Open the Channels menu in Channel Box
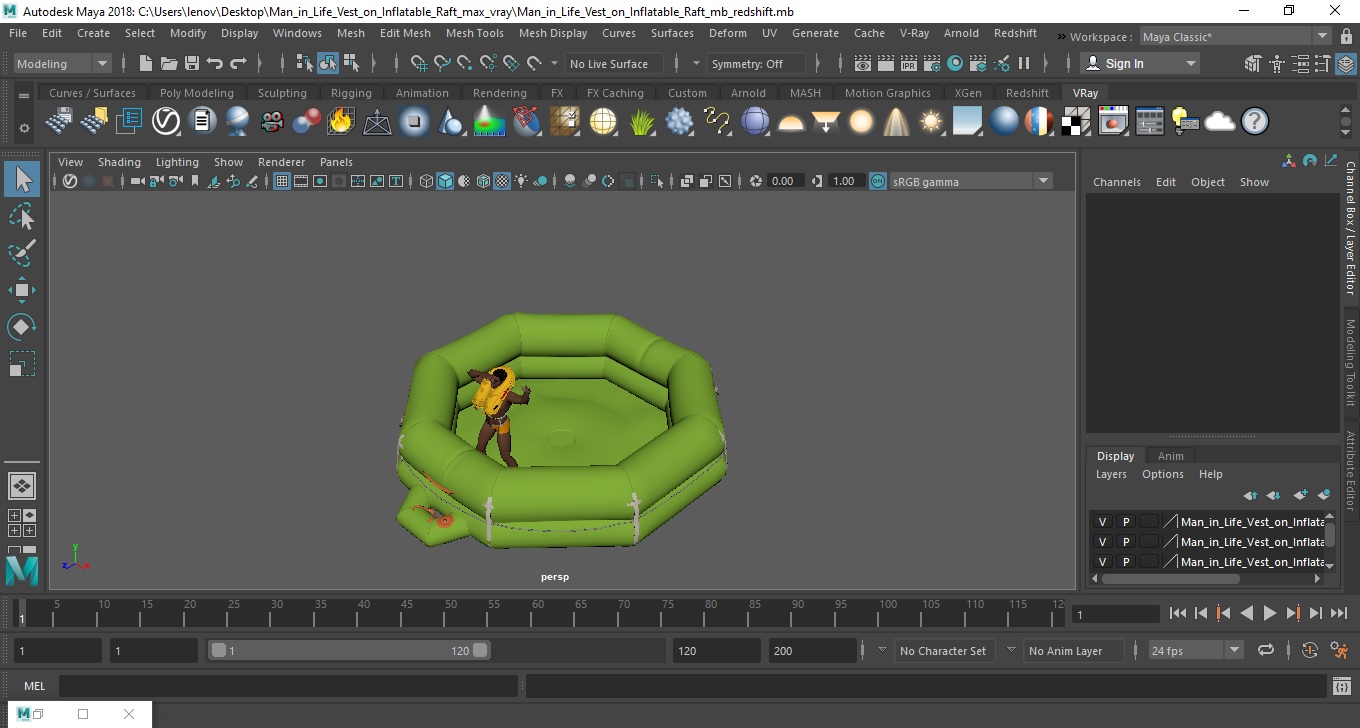Screen dimensions: 1360x728 coord(1116,182)
